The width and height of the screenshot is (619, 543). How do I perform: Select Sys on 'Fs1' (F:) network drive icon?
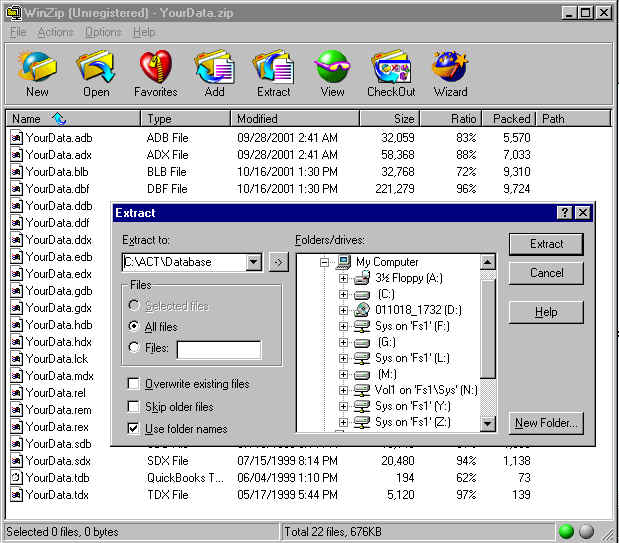click(x=362, y=326)
